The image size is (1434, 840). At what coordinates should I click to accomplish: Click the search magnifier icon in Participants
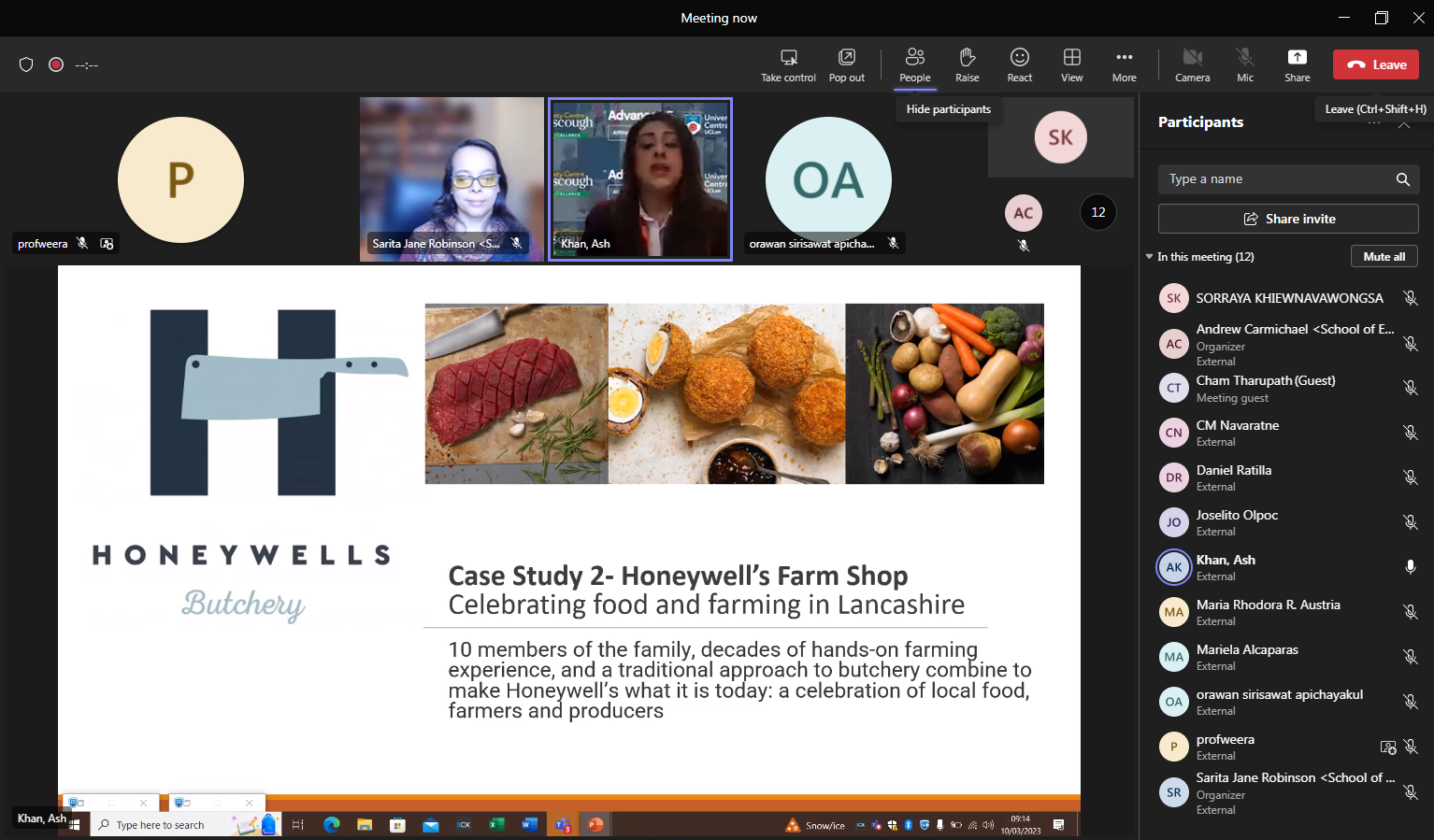point(1403,179)
